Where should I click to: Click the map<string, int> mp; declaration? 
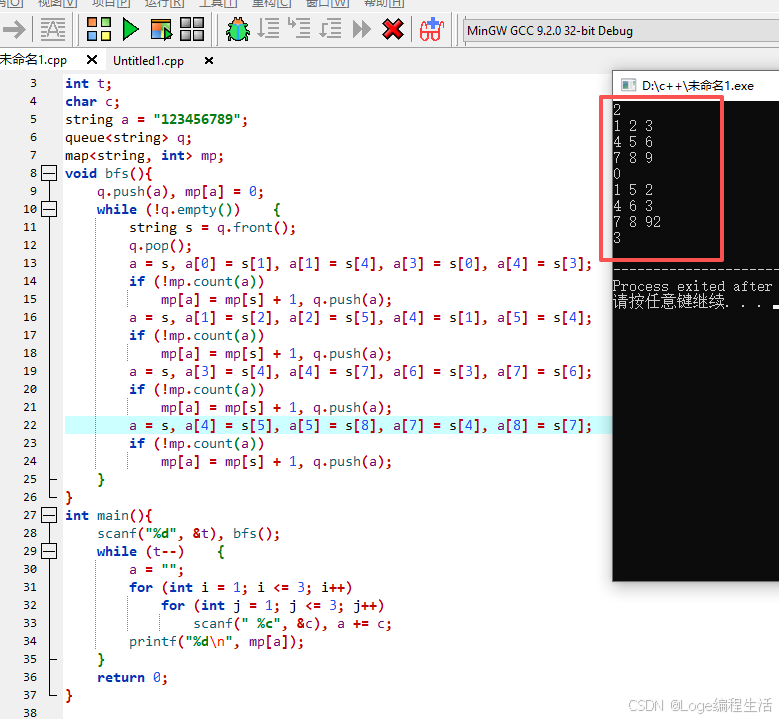(x=144, y=156)
